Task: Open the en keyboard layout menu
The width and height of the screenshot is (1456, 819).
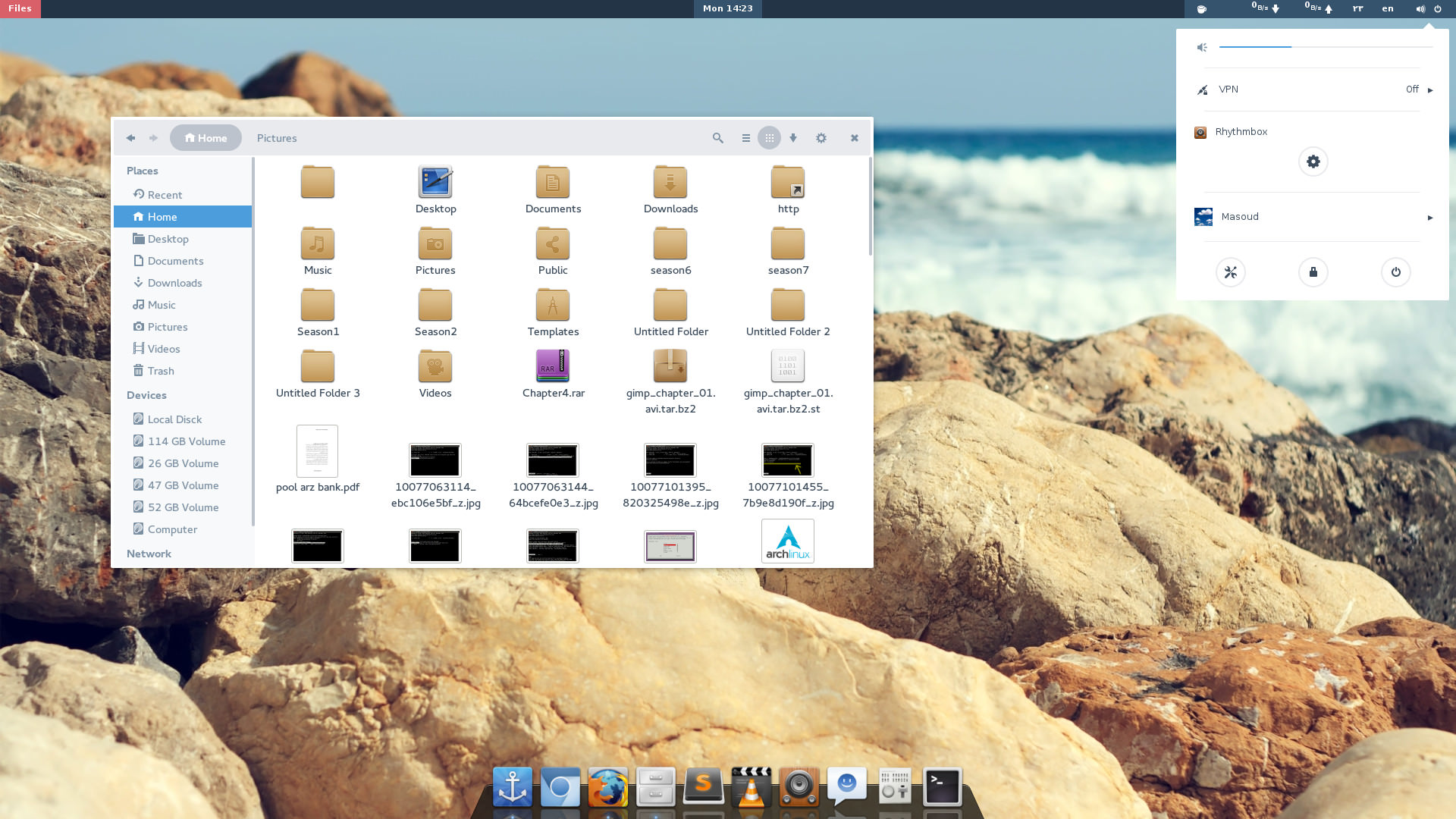Action: [1388, 8]
